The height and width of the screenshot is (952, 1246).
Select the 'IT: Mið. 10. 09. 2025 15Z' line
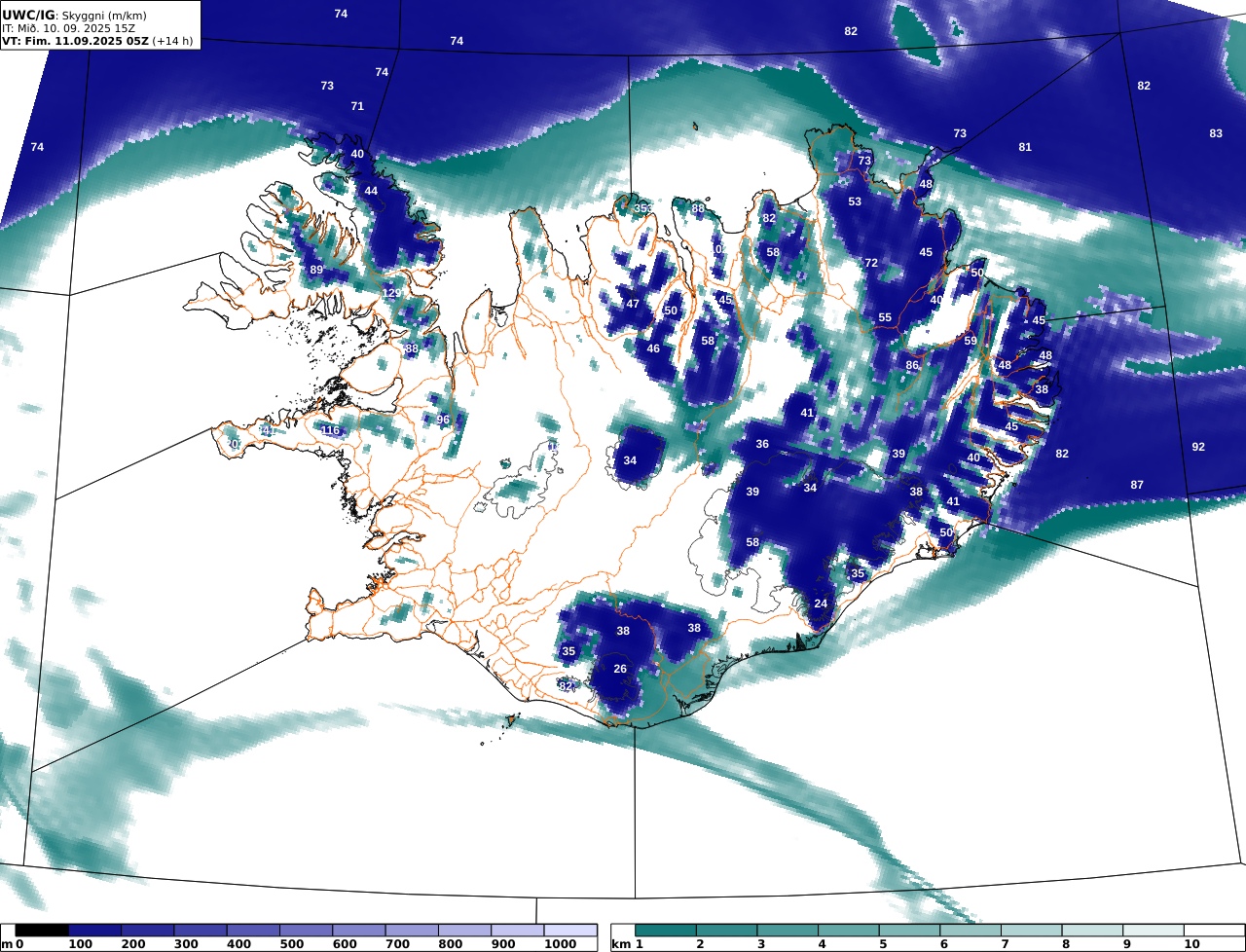pos(68,28)
